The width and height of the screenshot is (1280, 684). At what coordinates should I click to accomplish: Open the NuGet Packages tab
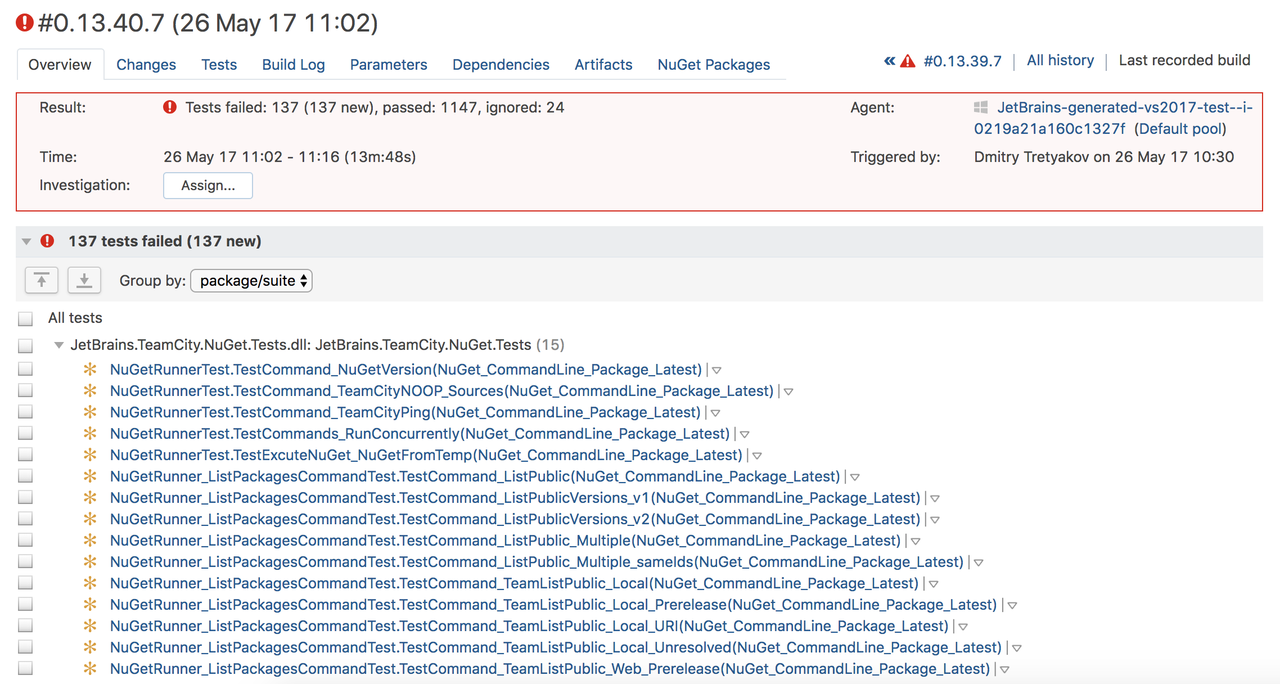[x=714, y=64]
